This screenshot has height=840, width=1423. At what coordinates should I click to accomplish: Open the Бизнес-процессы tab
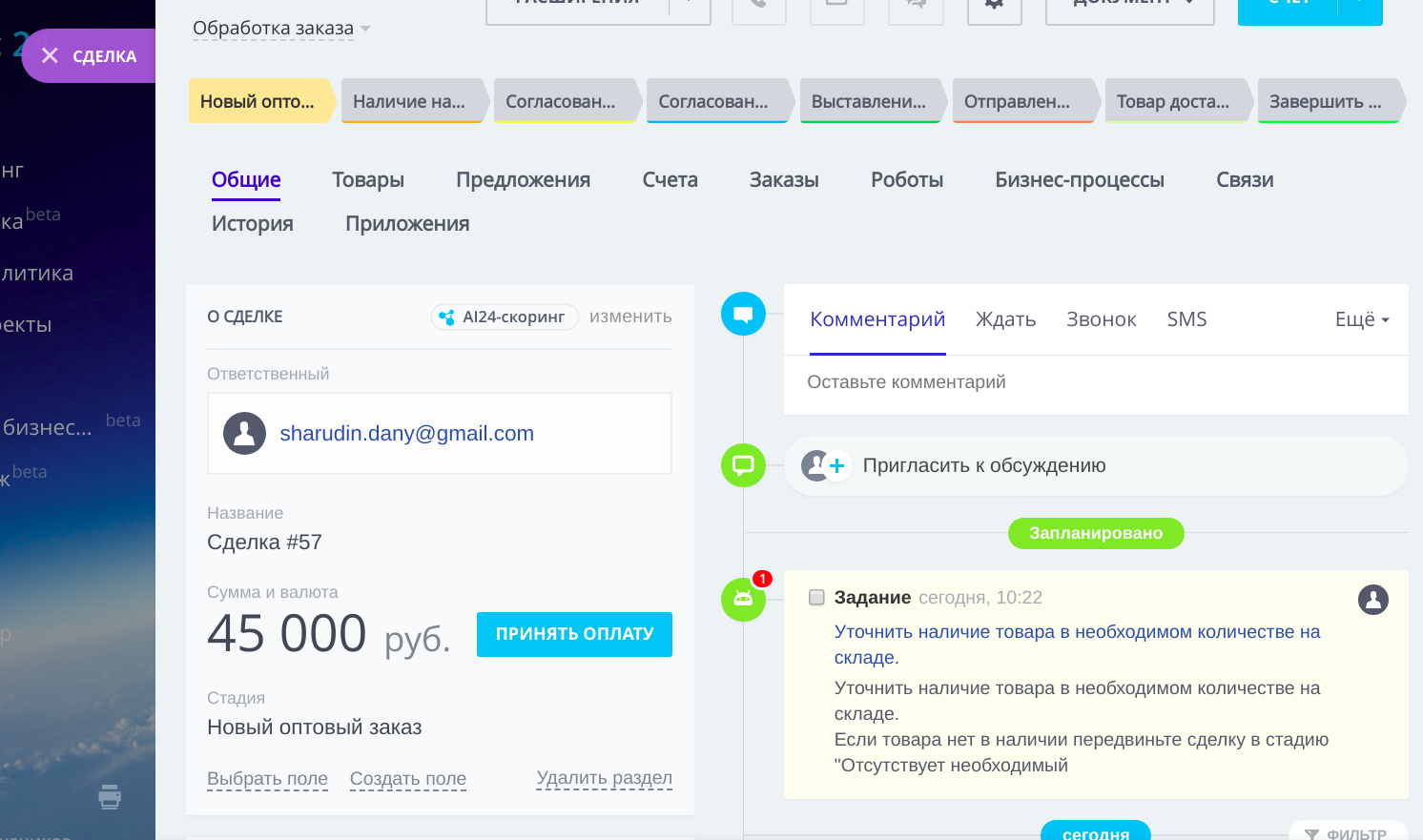(x=1080, y=180)
